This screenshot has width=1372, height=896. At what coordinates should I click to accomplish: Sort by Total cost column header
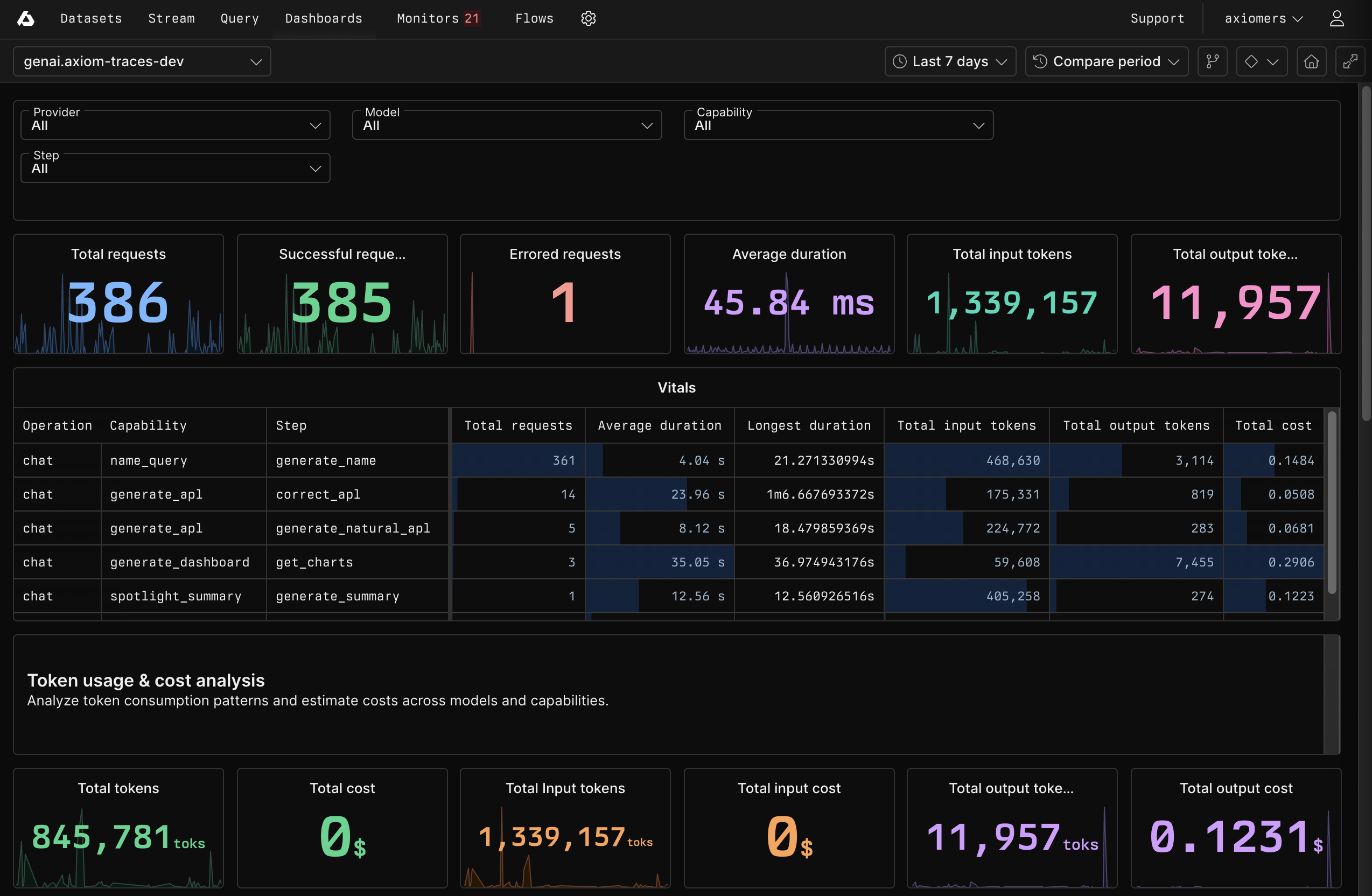pyautogui.click(x=1273, y=425)
